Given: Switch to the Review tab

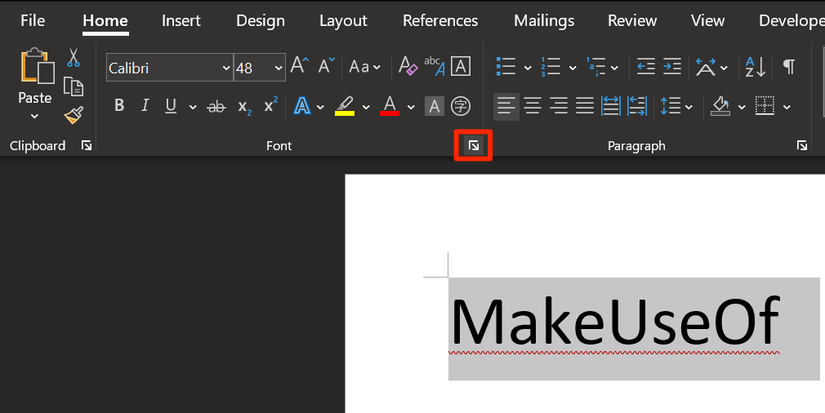Looking at the screenshot, I should 632,21.
